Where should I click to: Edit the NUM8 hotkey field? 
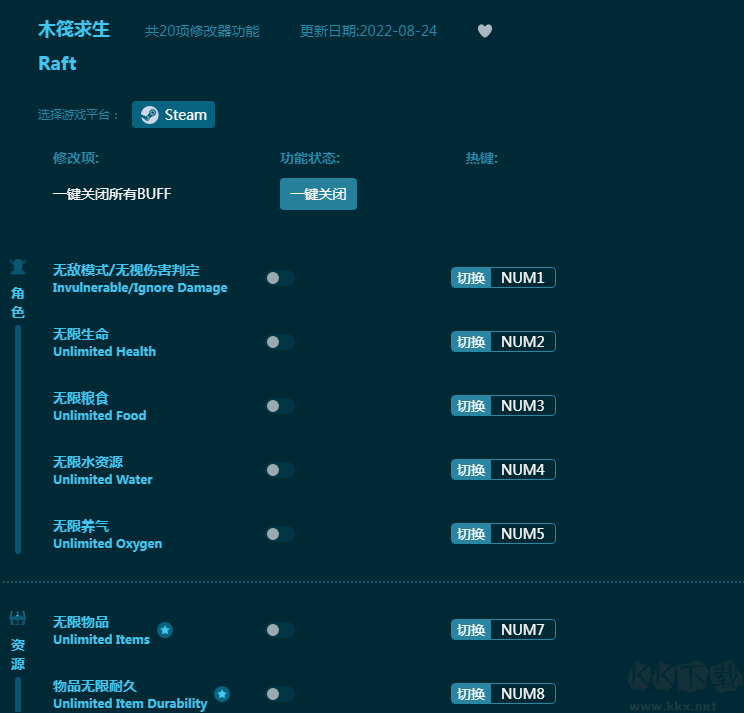tap(523, 694)
